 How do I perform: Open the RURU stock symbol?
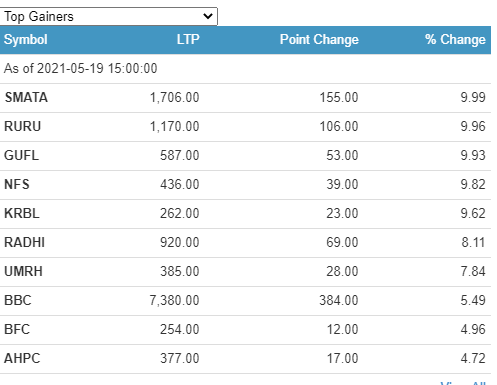[22, 126]
